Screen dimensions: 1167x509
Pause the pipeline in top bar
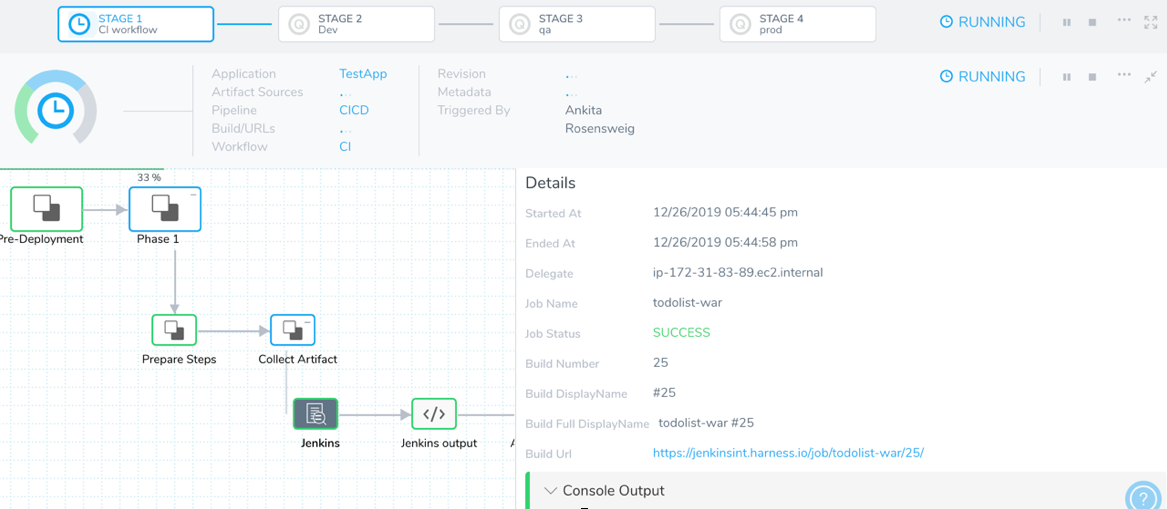click(1067, 22)
